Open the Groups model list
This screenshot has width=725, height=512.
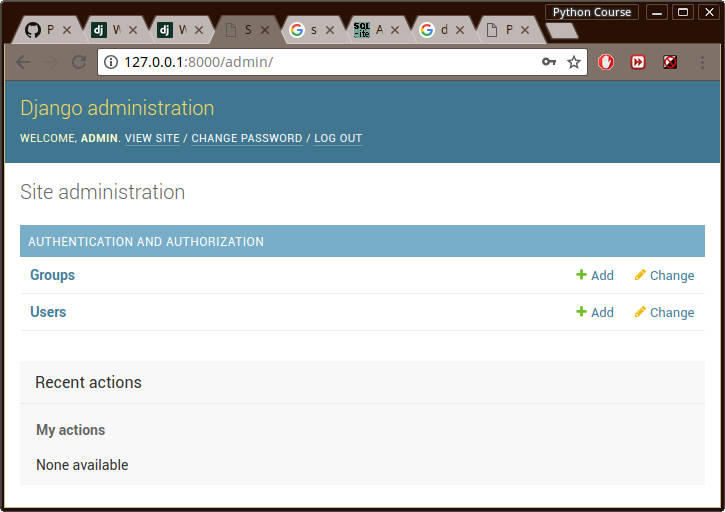[52, 275]
